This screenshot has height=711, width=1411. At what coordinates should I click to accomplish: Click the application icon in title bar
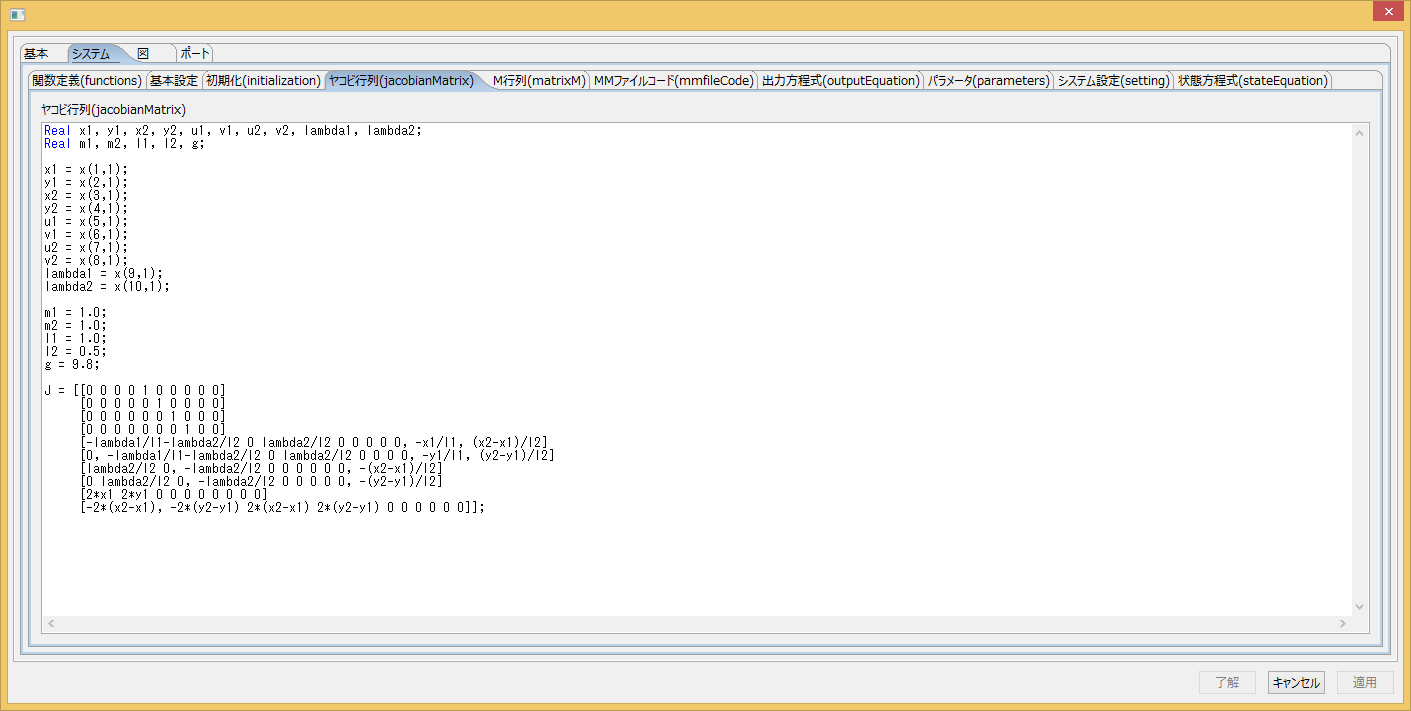click(x=16, y=14)
